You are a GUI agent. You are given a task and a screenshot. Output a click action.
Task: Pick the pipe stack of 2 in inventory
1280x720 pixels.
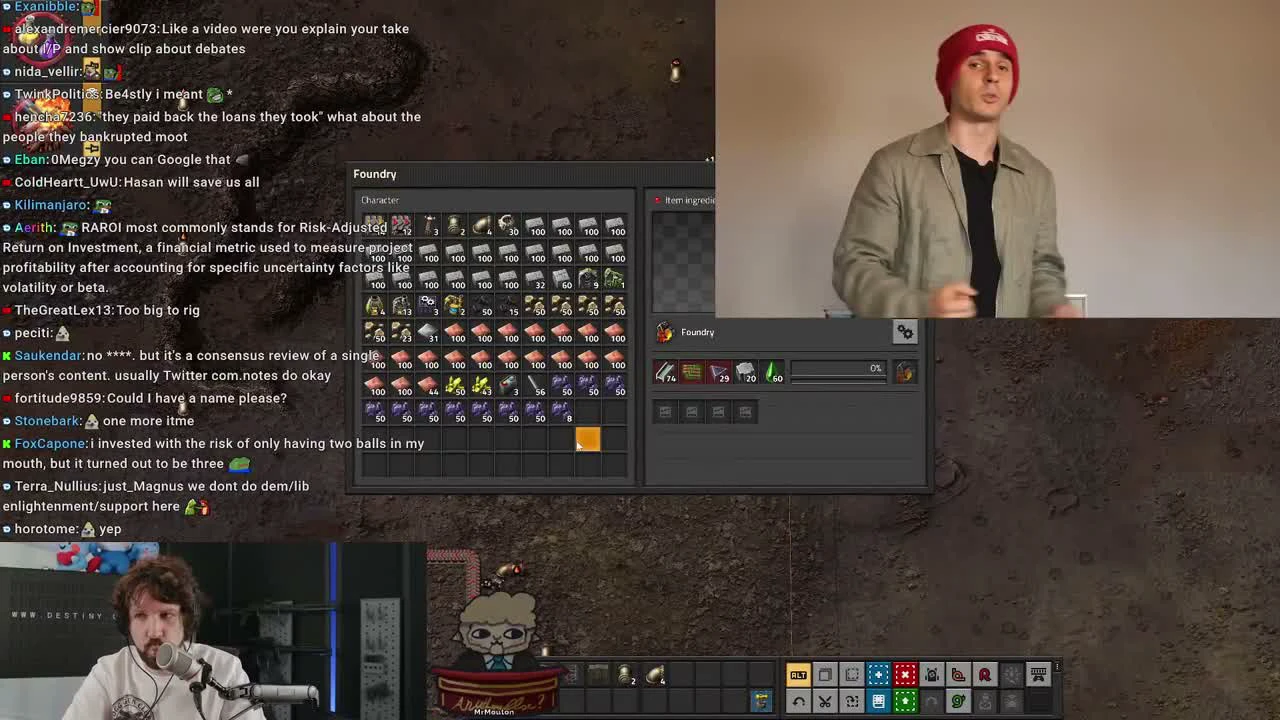[x=455, y=226]
